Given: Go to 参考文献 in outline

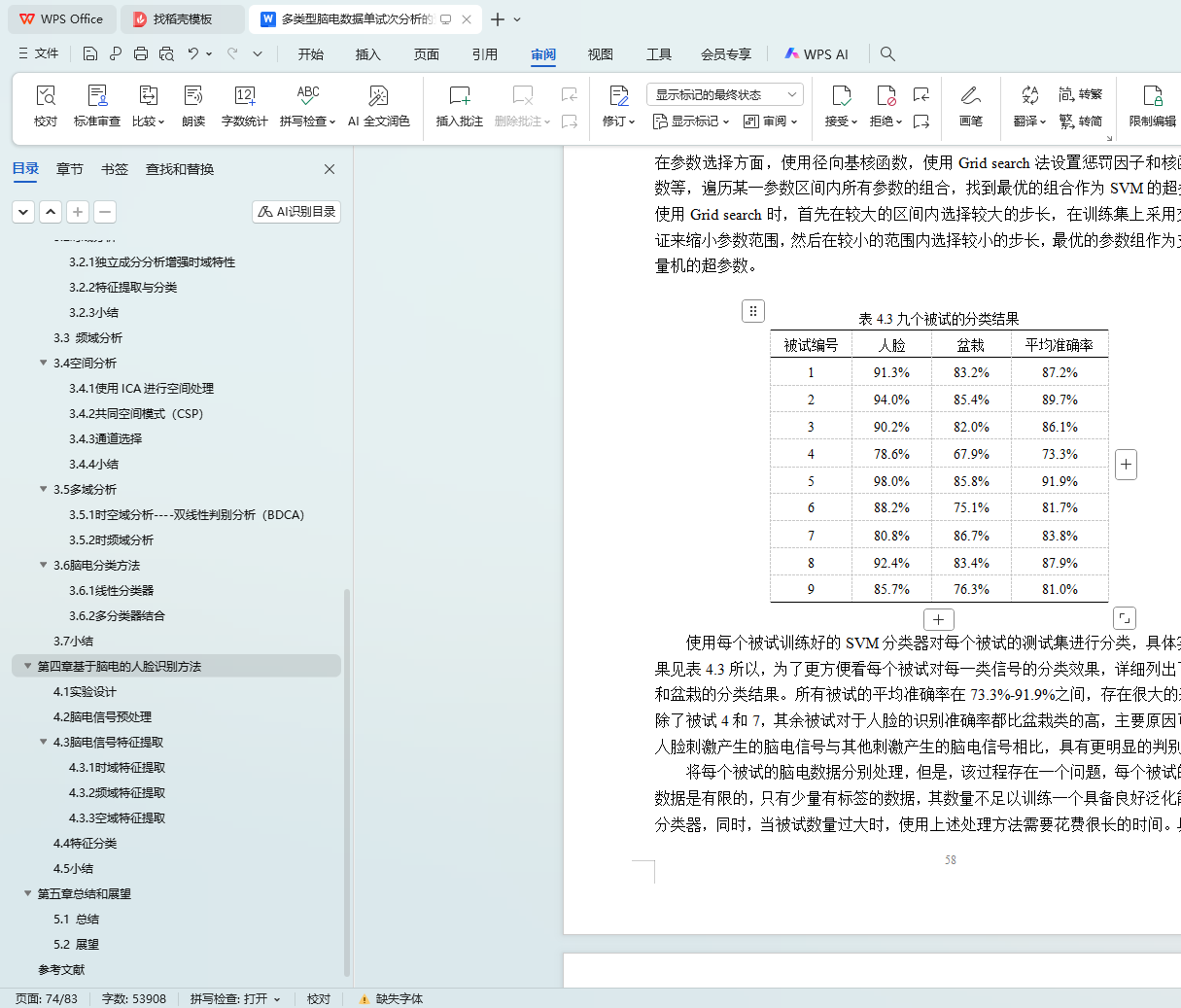Looking at the screenshot, I should (61, 969).
